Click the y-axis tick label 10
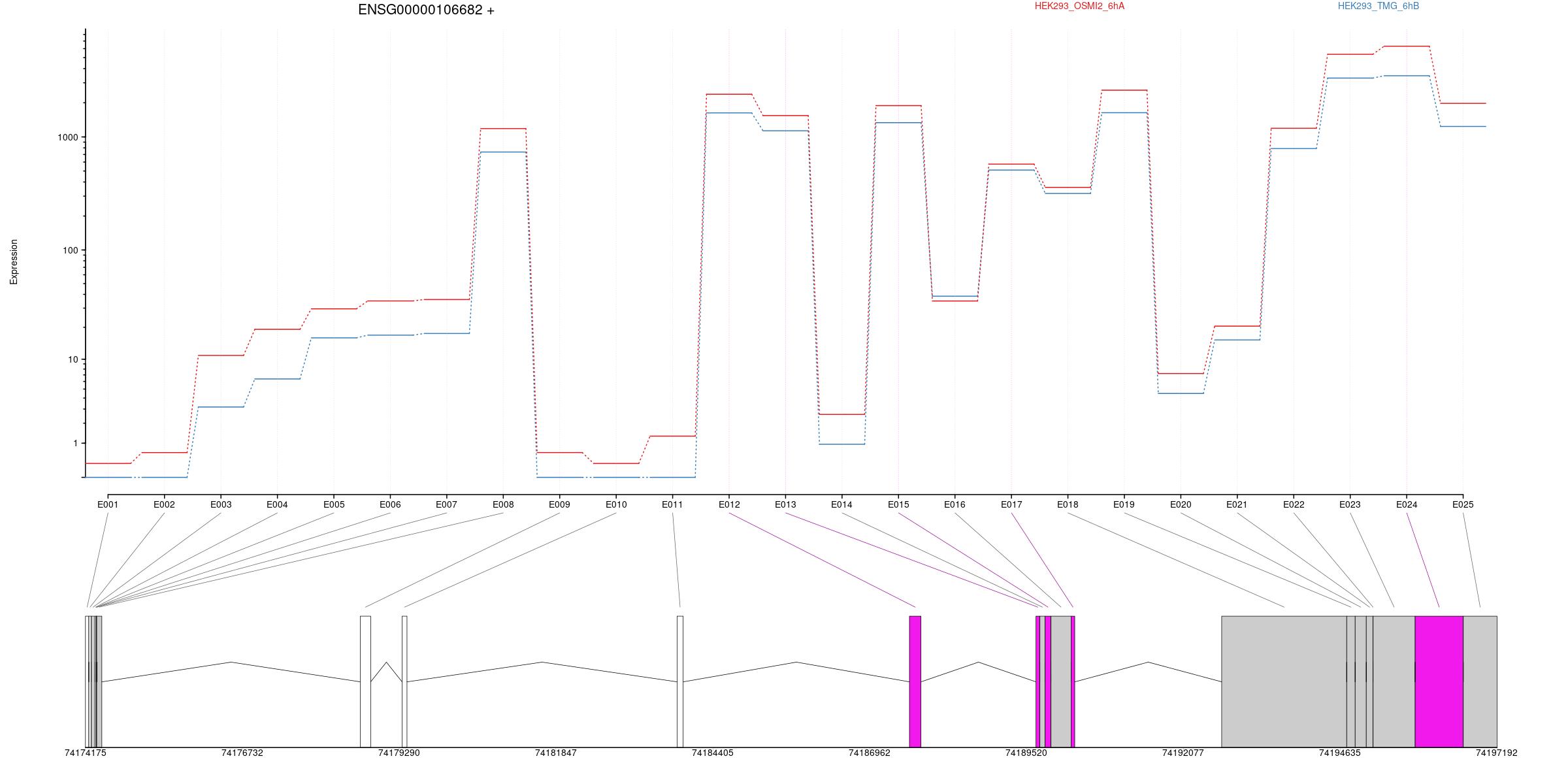Screen dimensions: 1568x784 pos(73,359)
